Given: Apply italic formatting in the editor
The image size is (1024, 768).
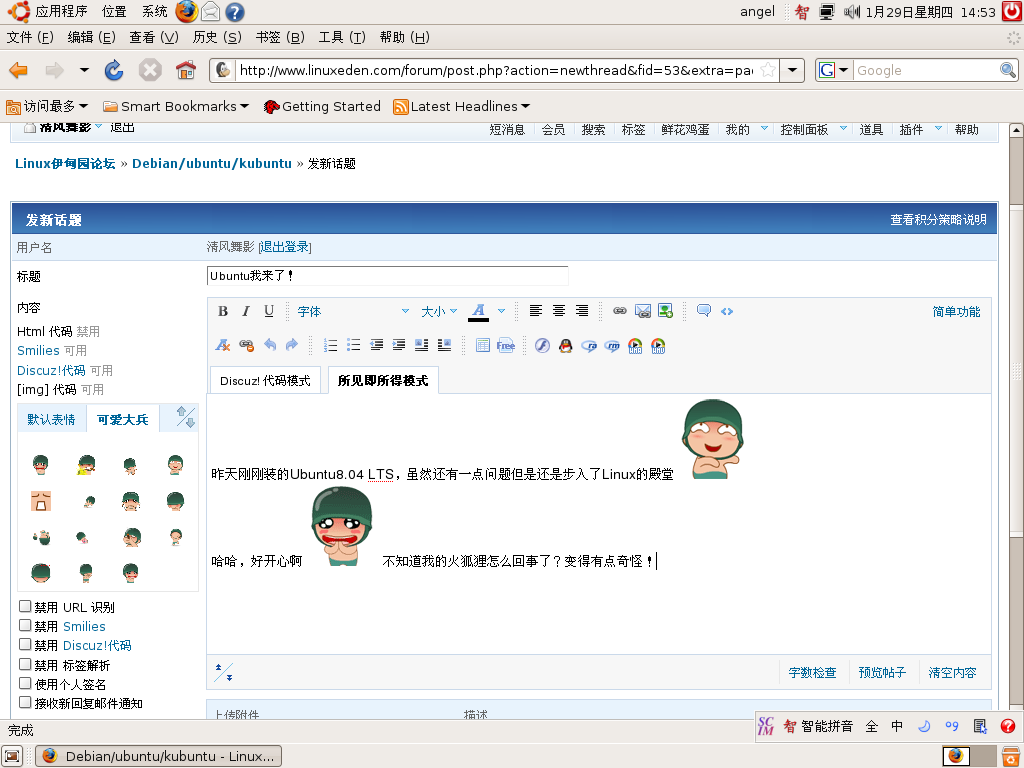Looking at the screenshot, I should coord(246,312).
